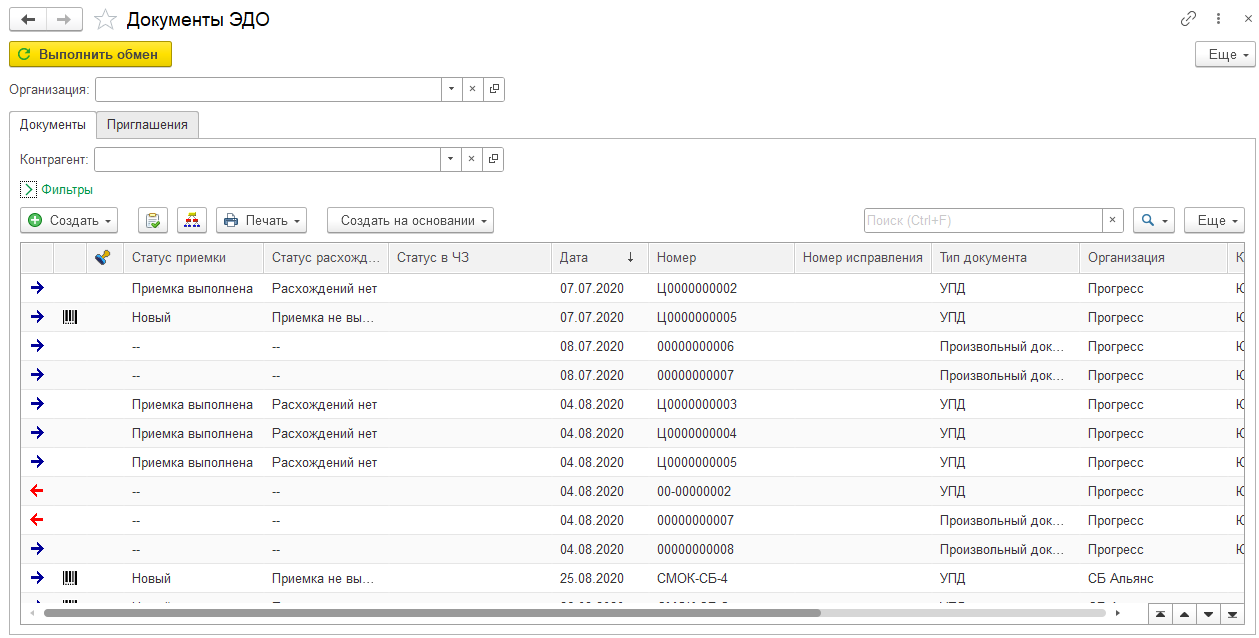Screen dimensions: 1259x638
Task: Click the forward navigation arrow
Action: tap(65, 19)
